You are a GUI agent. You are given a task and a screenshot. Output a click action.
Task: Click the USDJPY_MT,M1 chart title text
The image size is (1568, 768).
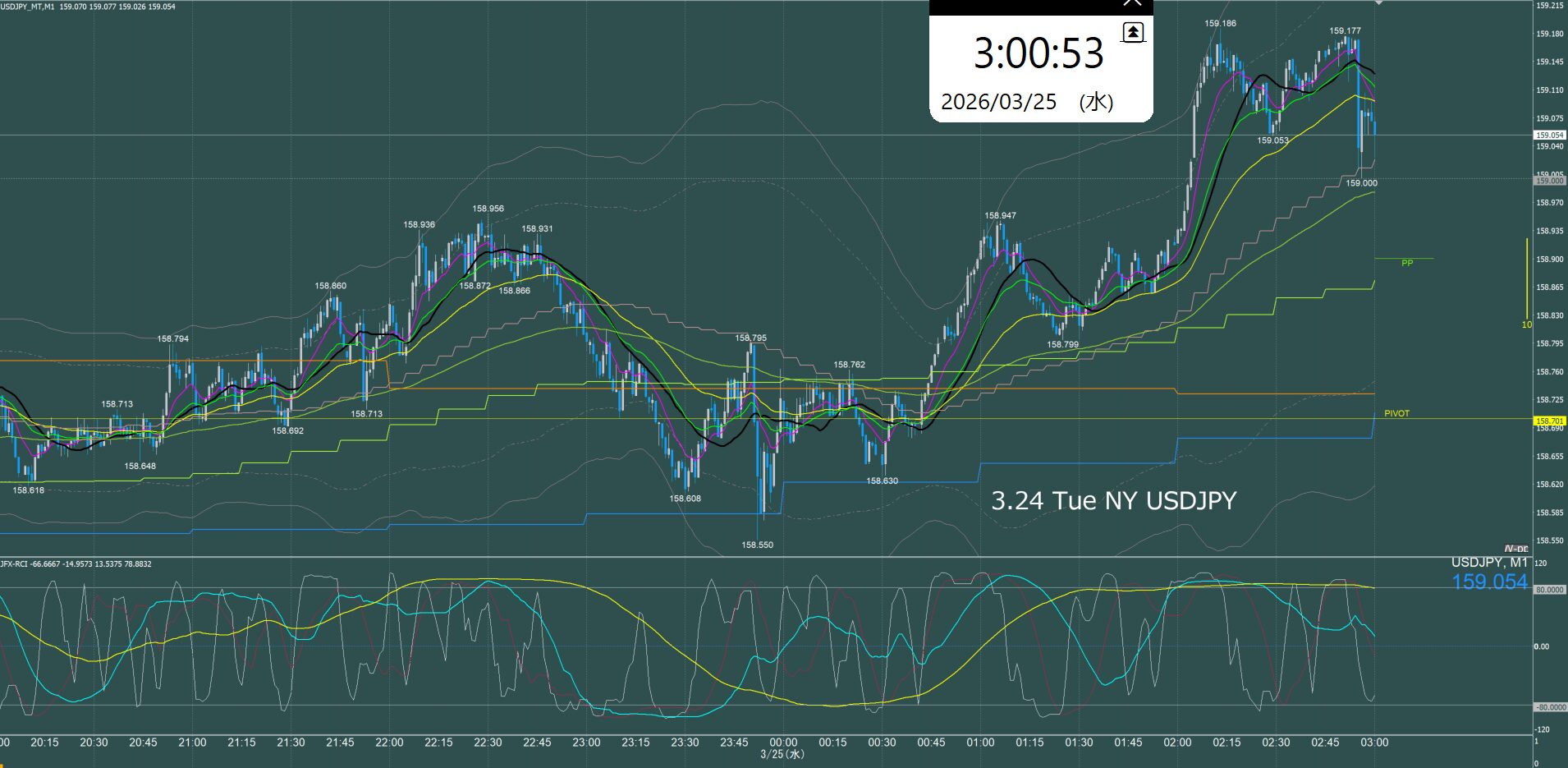click(x=28, y=7)
